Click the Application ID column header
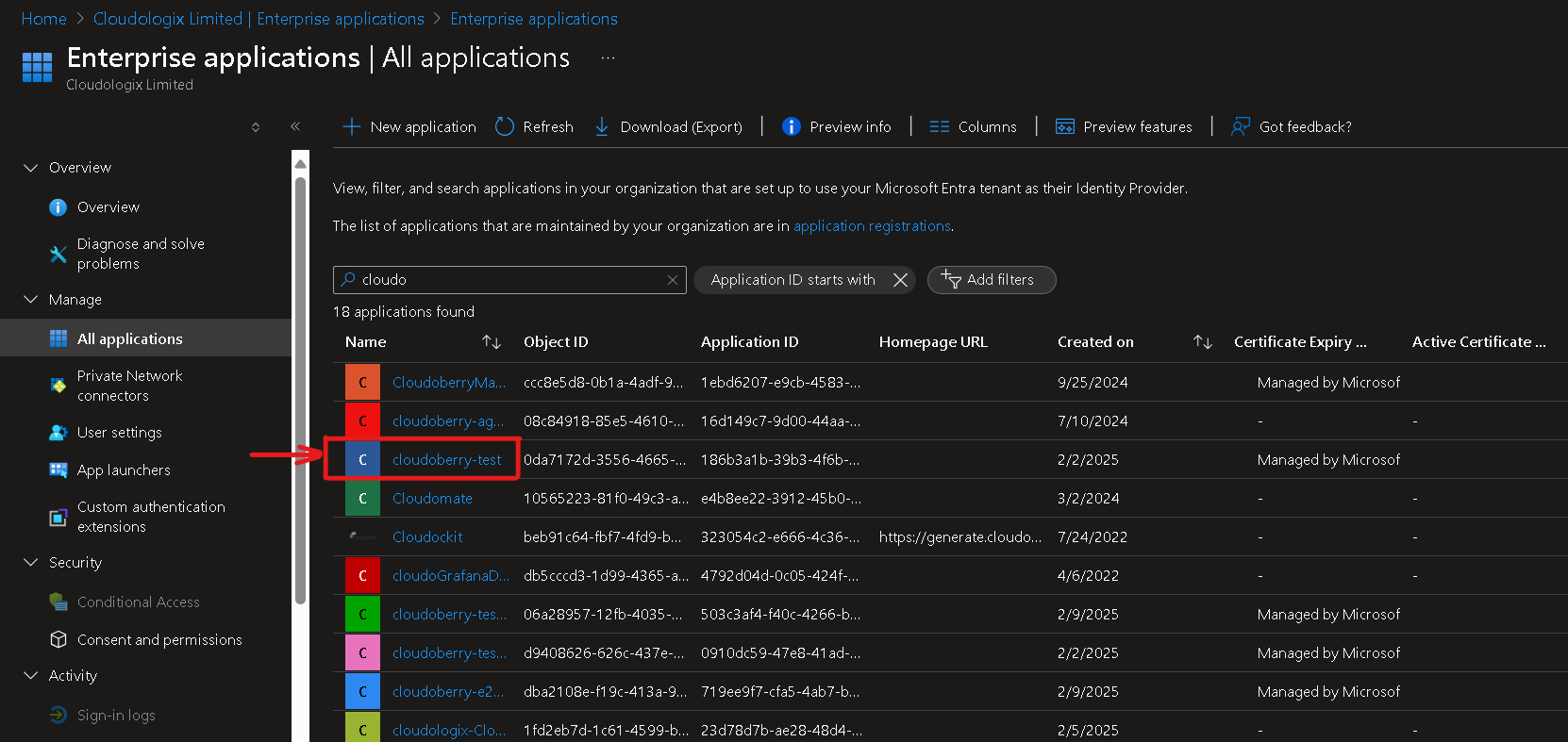1568x742 pixels. (749, 341)
